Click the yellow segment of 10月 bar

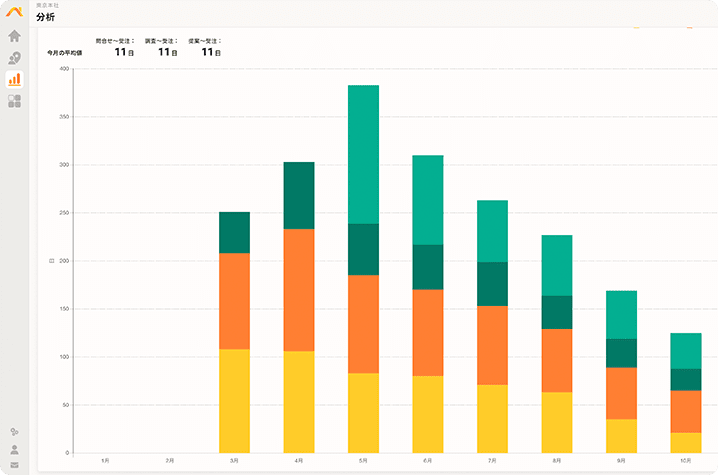point(685,443)
